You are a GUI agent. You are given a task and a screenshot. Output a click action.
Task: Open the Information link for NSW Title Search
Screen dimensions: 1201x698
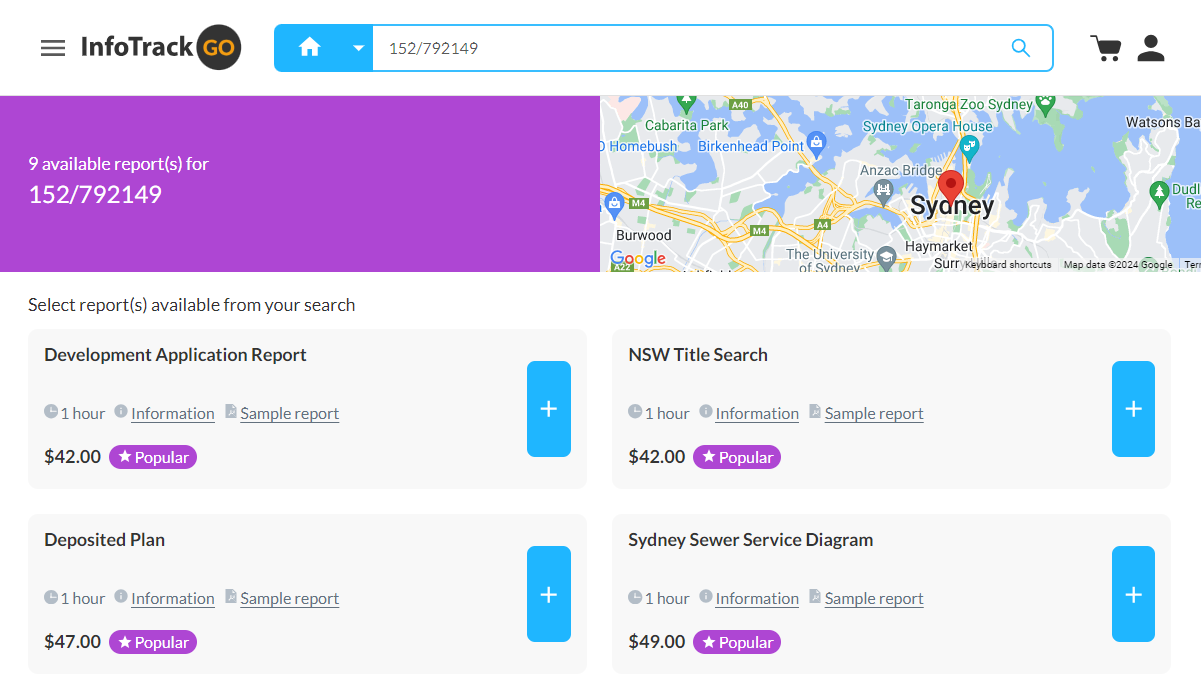(757, 412)
